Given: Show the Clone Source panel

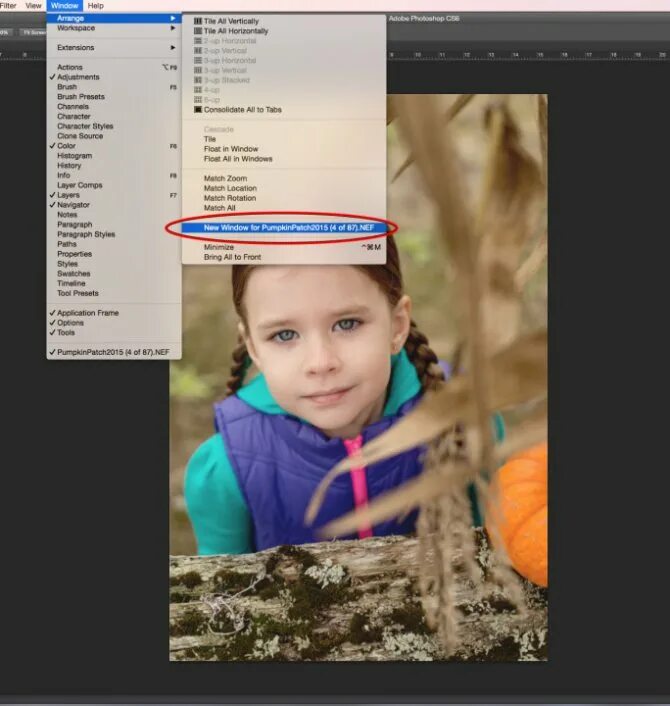Looking at the screenshot, I should click(114, 136).
